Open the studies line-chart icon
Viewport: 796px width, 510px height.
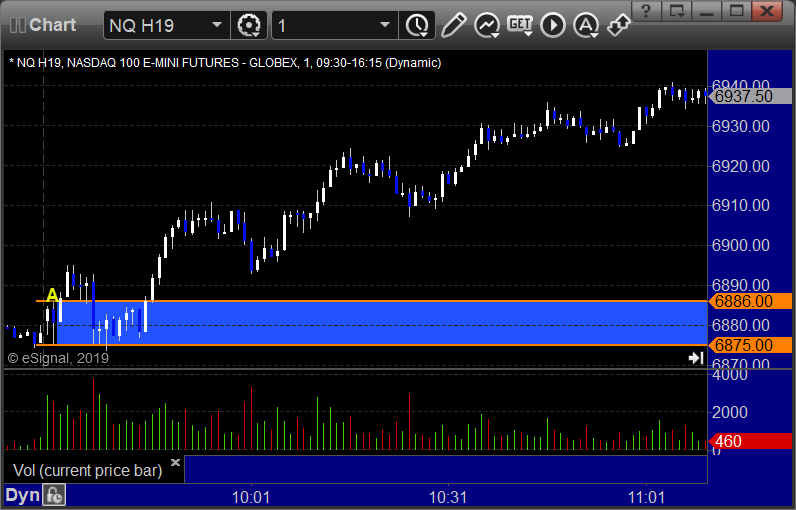[486, 25]
